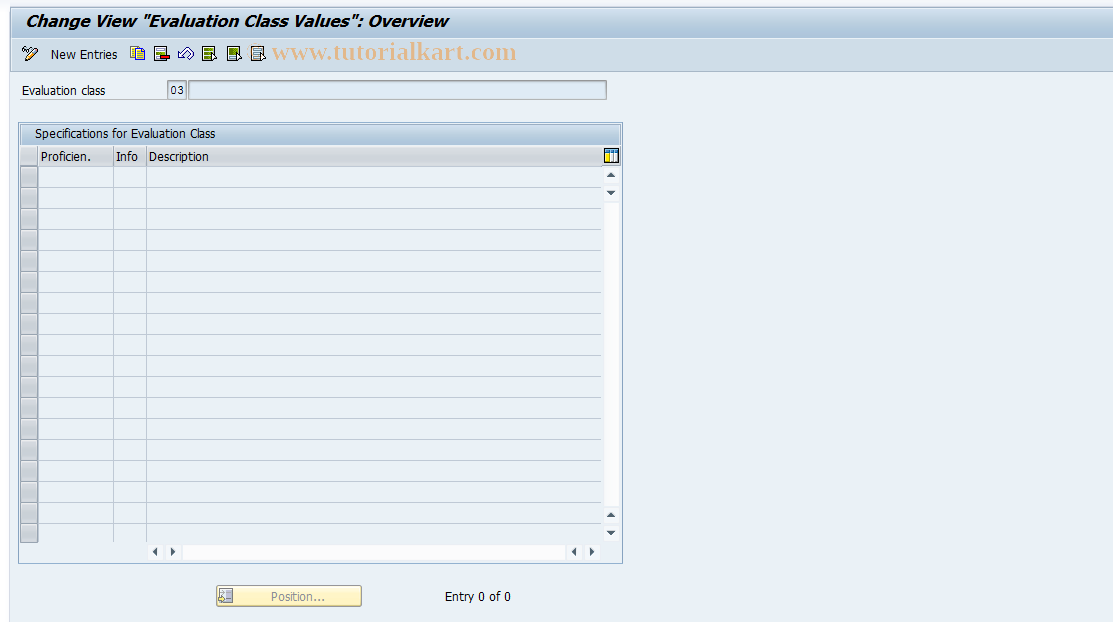The height and width of the screenshot is (622, 1113).
Task: Click left-side horizontal scroll-right arrow
Action: click(172, 552)
